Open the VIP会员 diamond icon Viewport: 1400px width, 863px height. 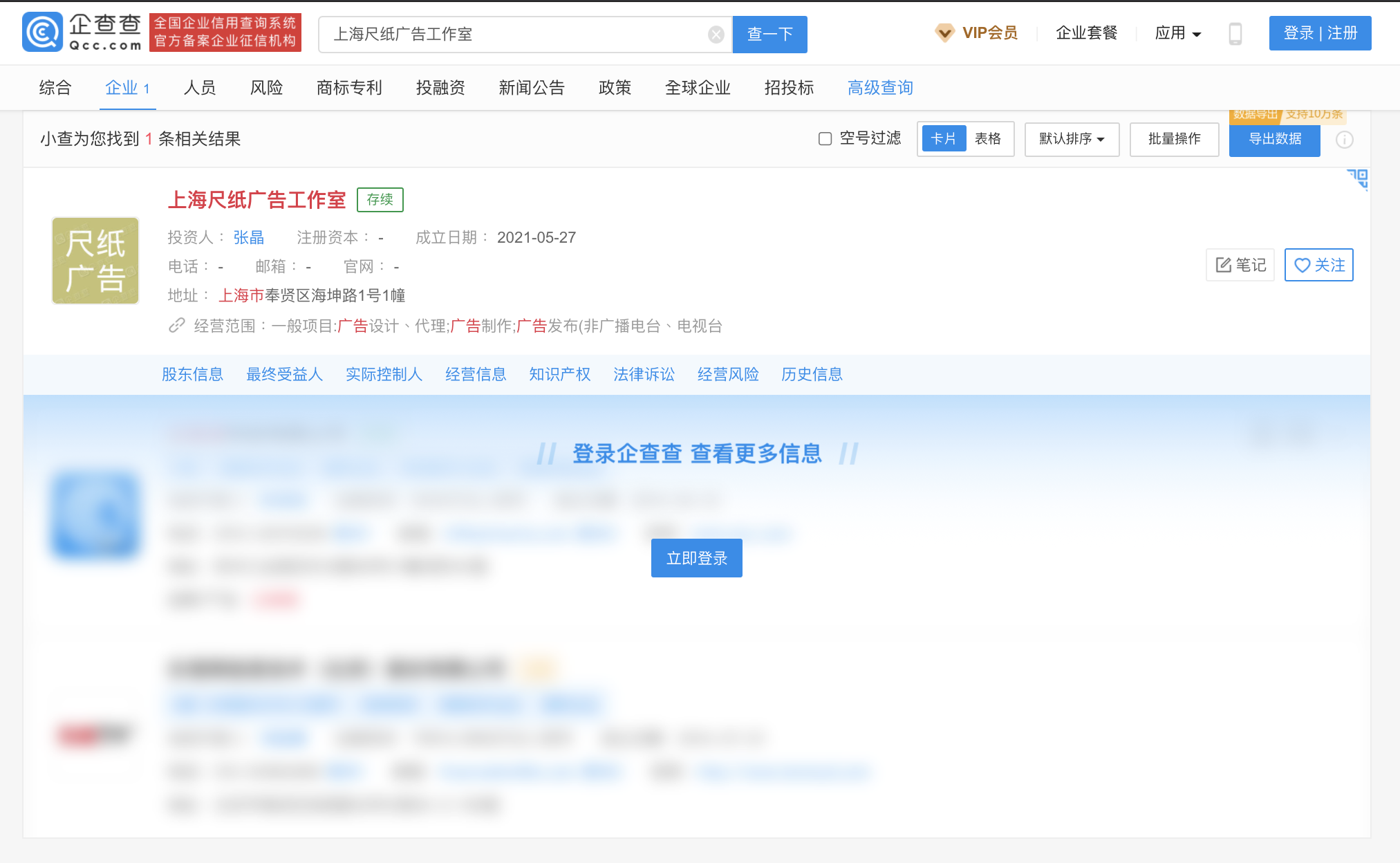coord(944,33)
